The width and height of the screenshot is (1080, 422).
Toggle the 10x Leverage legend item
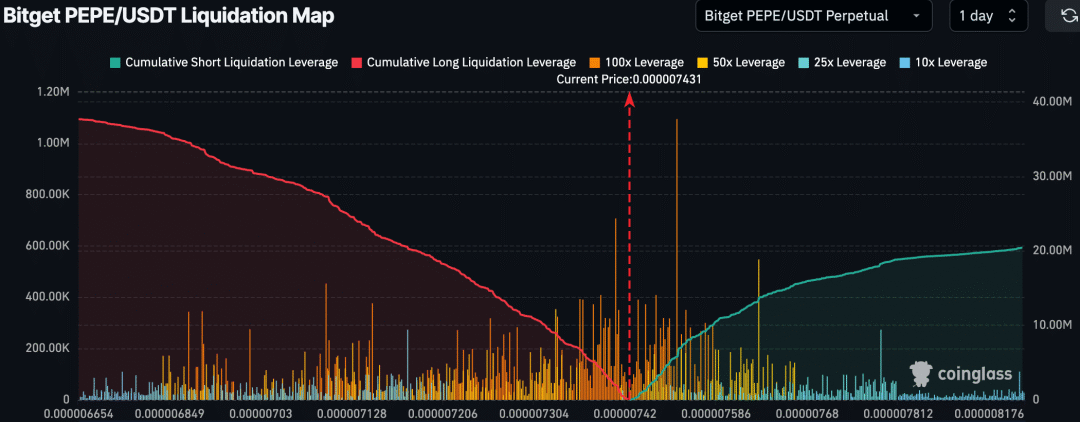(942, 63)
